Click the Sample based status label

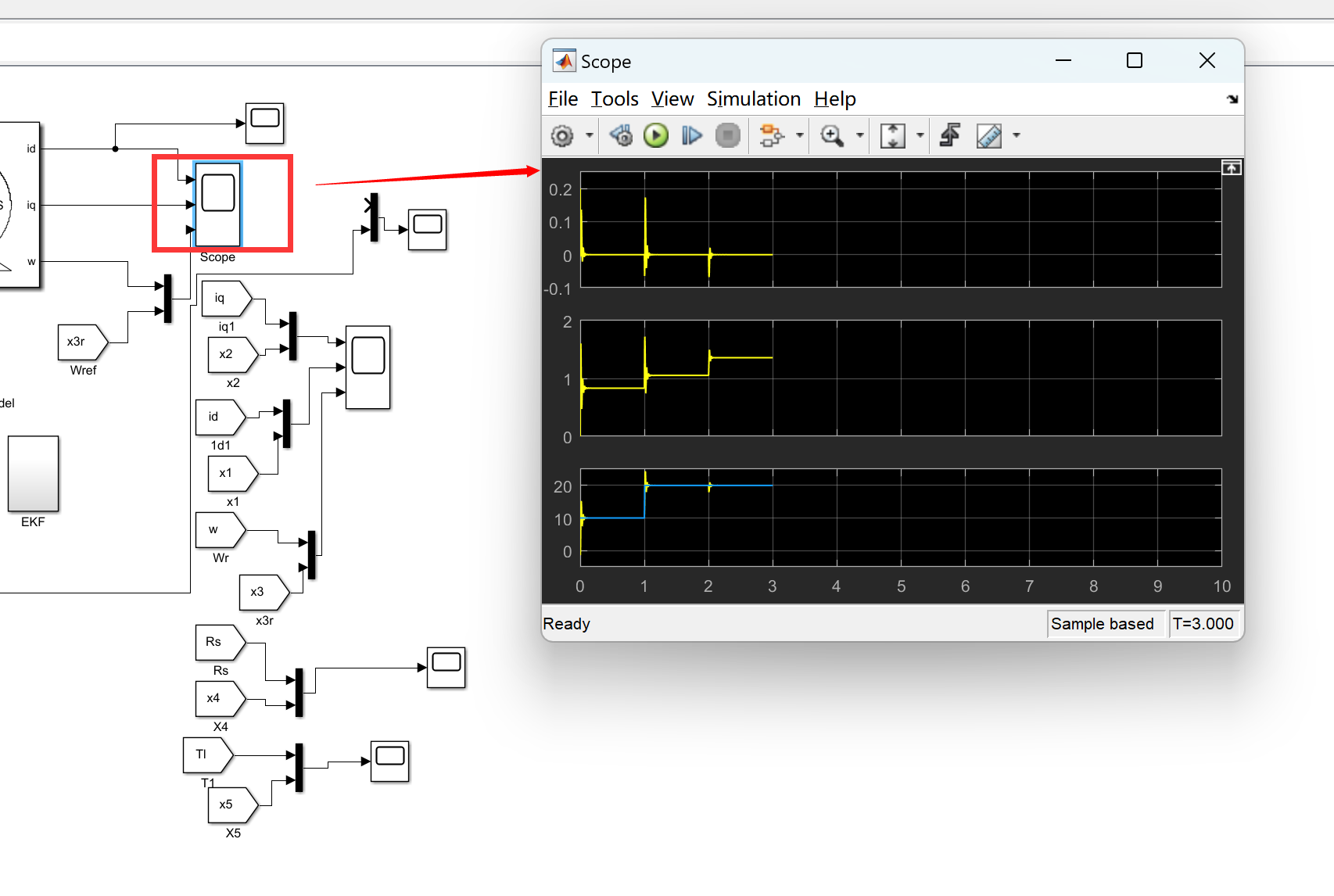tap(1103, 624)
